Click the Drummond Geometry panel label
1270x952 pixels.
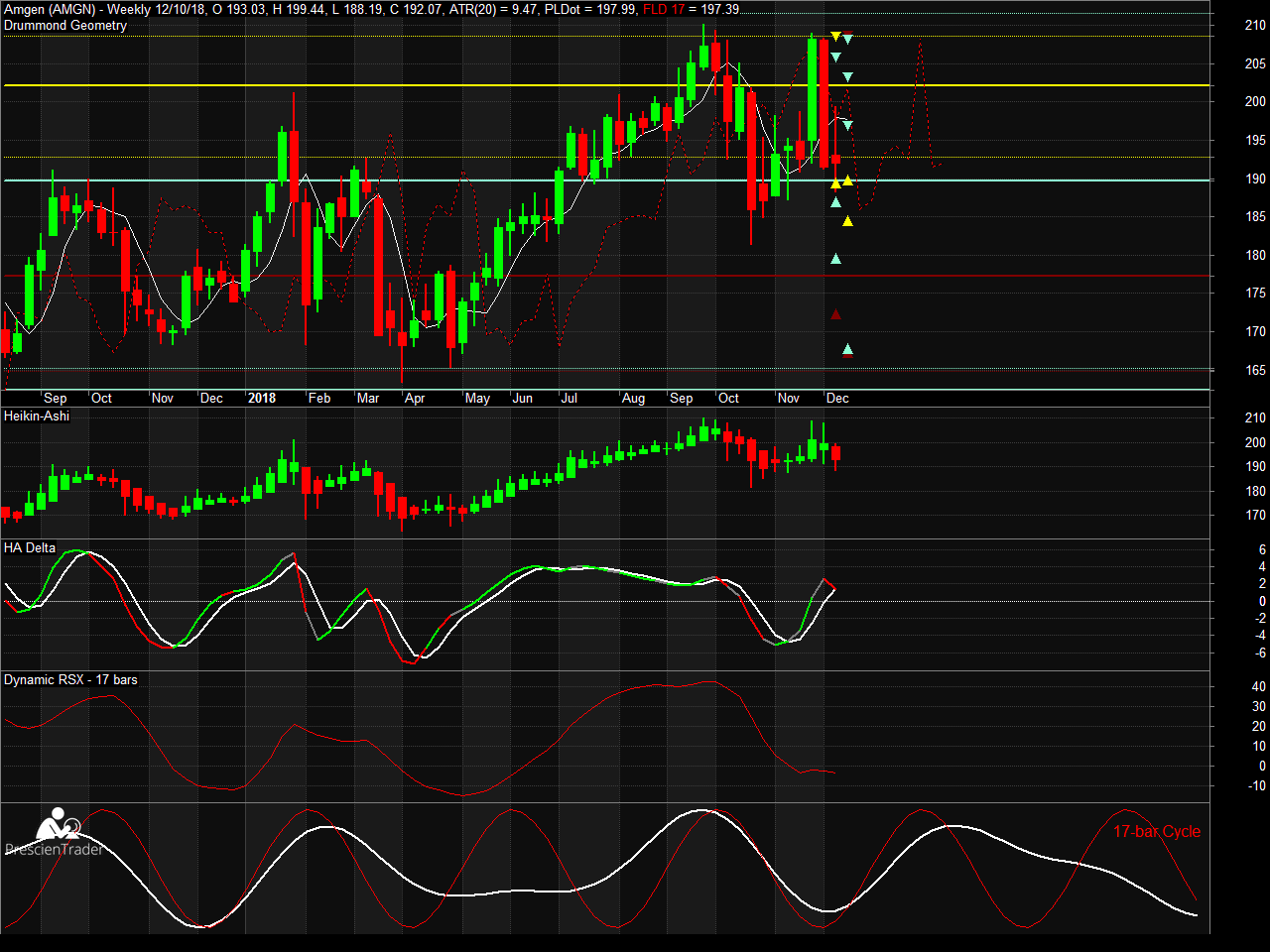tap(65, 25)
